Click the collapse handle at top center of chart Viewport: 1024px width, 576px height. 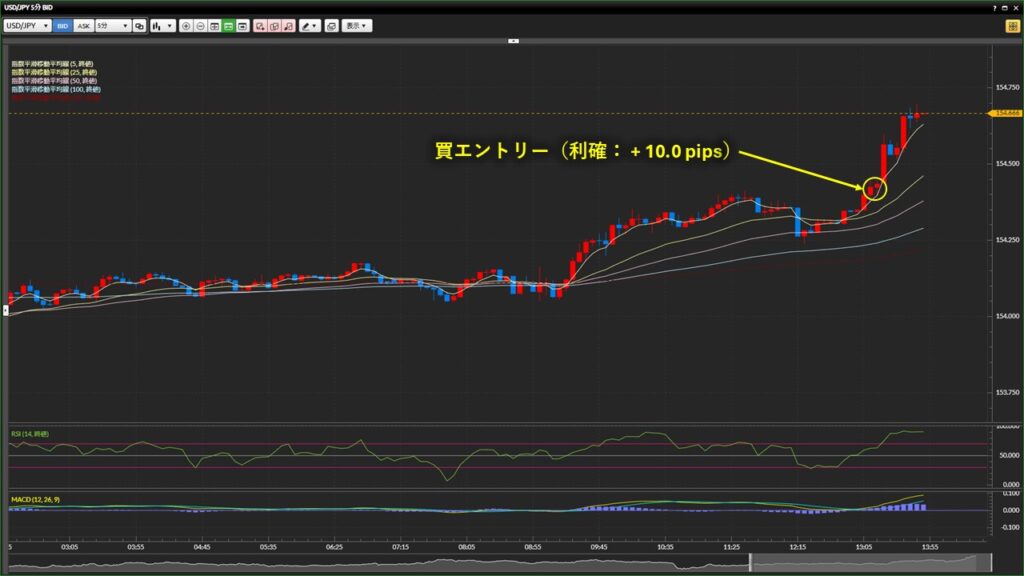point(513,41)
